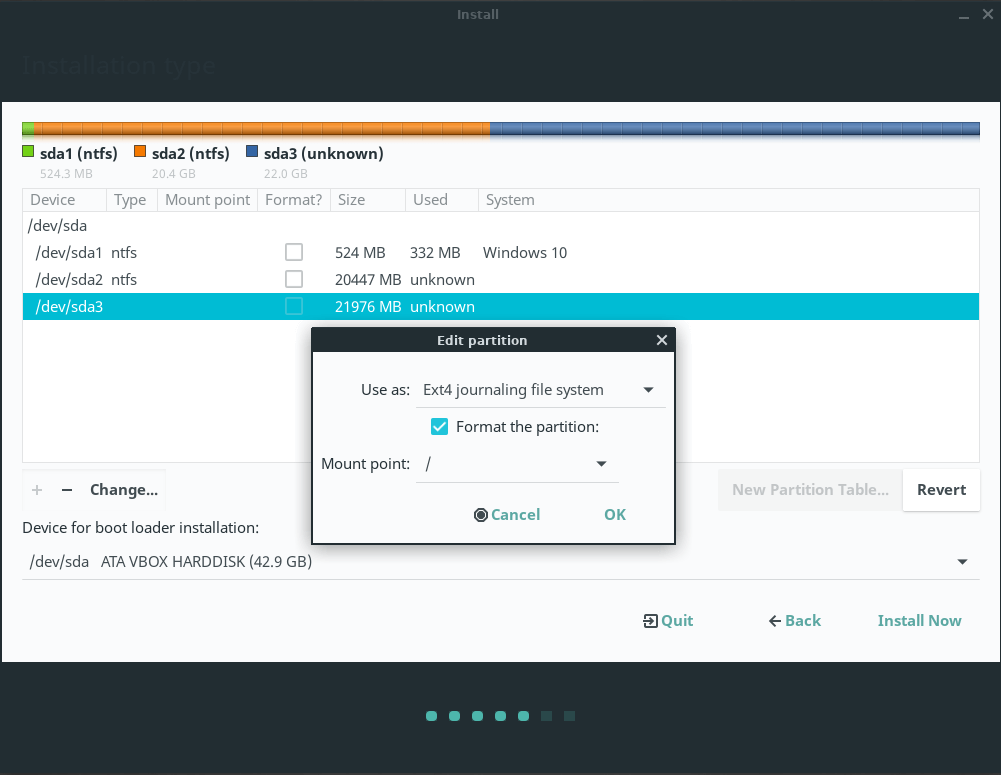Expand the Mount point dropdown arrow
The image size is (1001, 775).
tap(601, 464)
